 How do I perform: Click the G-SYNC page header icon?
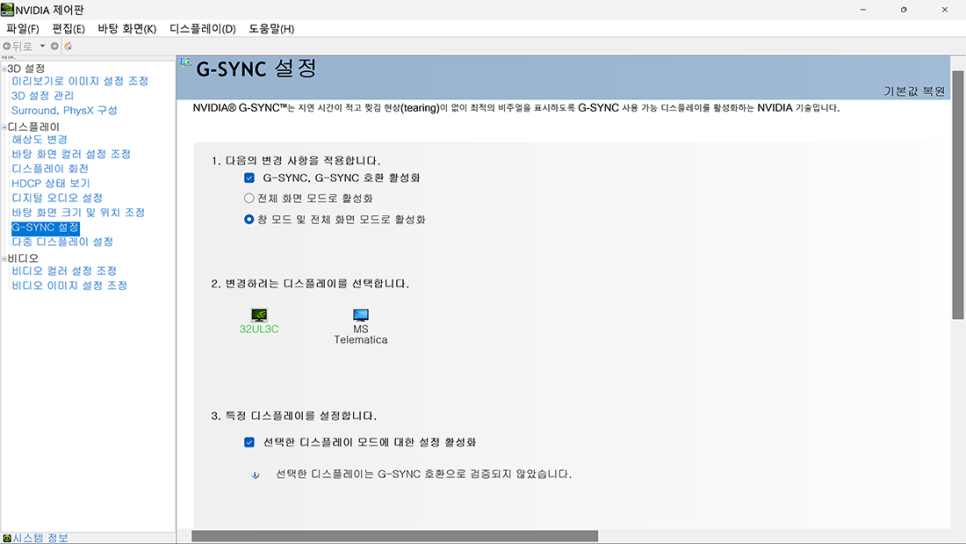point(186,63)
